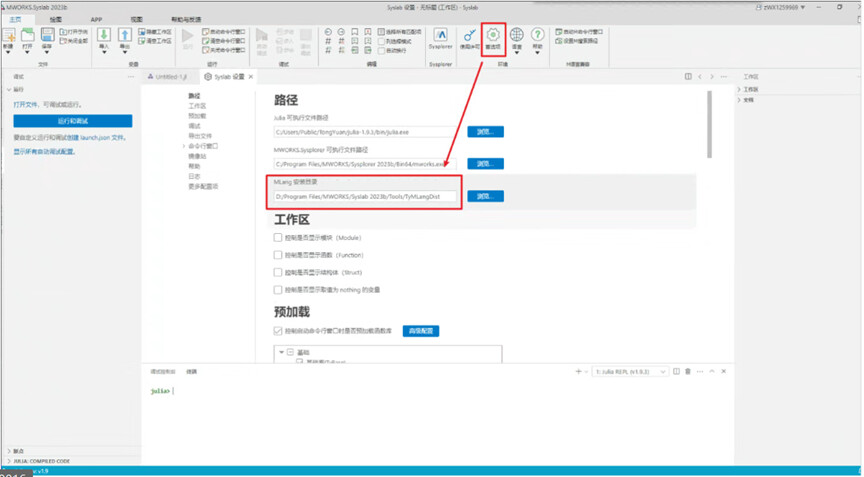Switch to the Help and Feedback ribbon tab
Screen dimensions: 864x477
point(186,19)
